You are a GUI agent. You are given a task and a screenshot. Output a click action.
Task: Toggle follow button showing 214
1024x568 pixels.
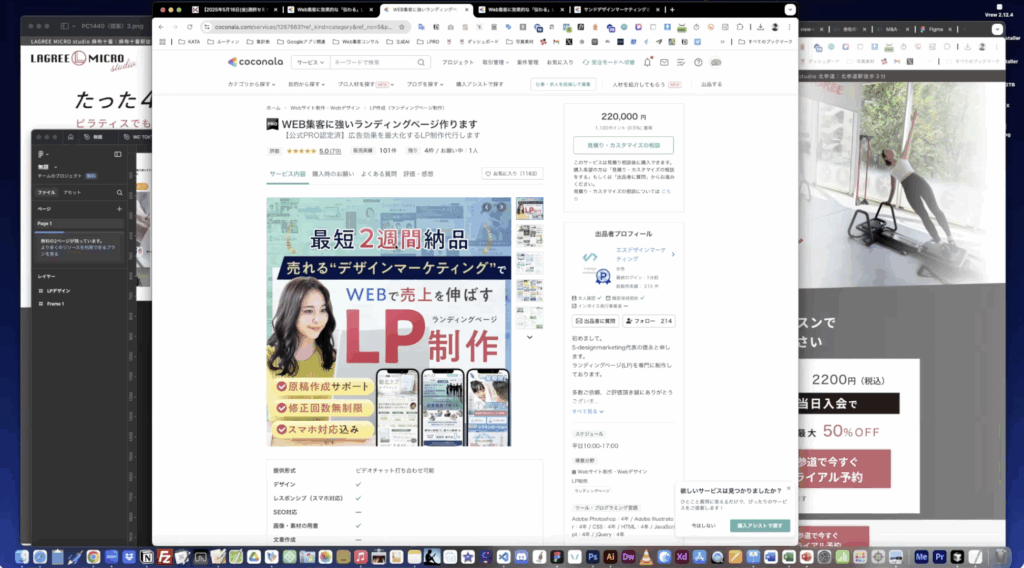coord(648,321)
